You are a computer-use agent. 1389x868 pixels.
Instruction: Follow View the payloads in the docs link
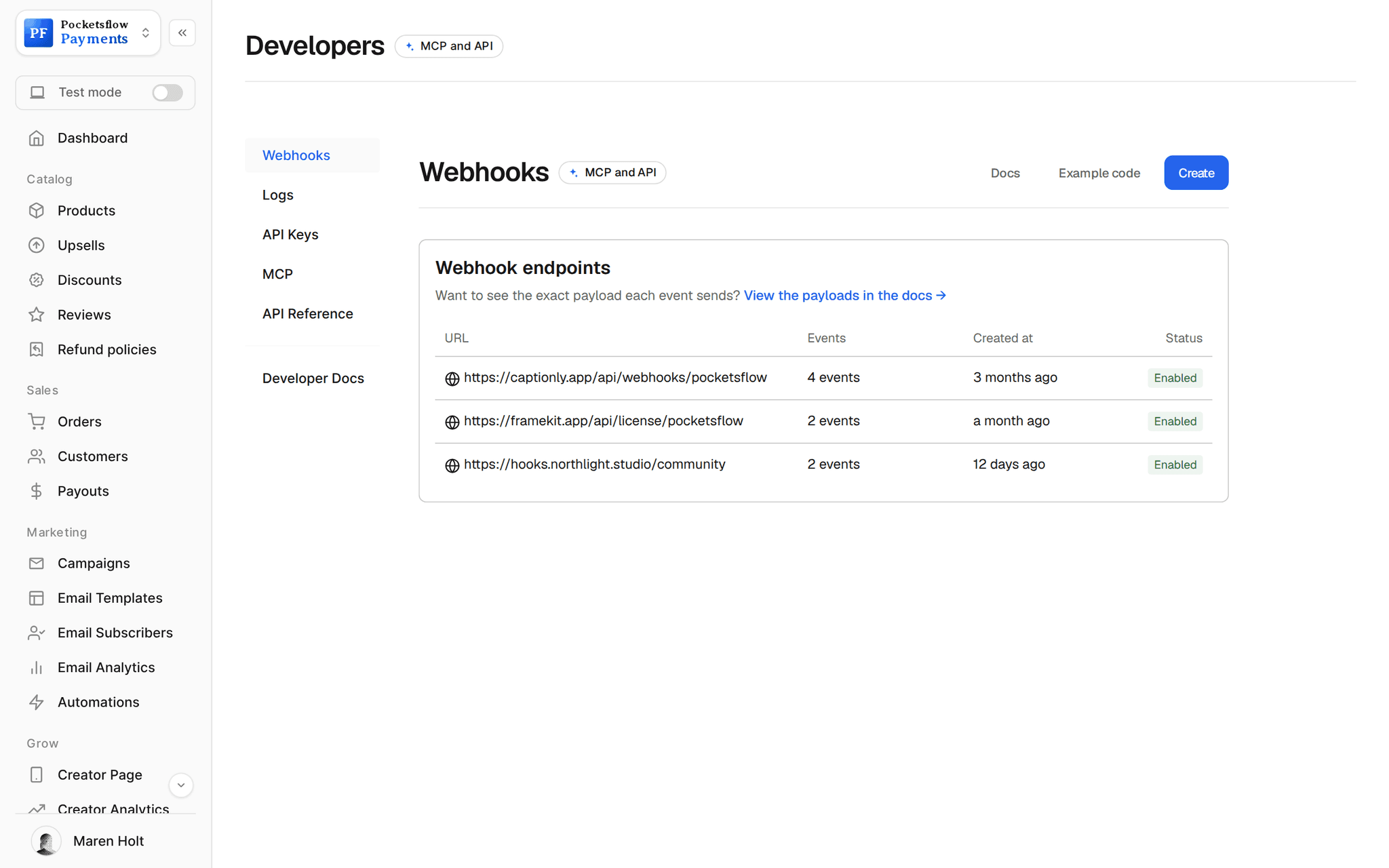tap(845, 296)
